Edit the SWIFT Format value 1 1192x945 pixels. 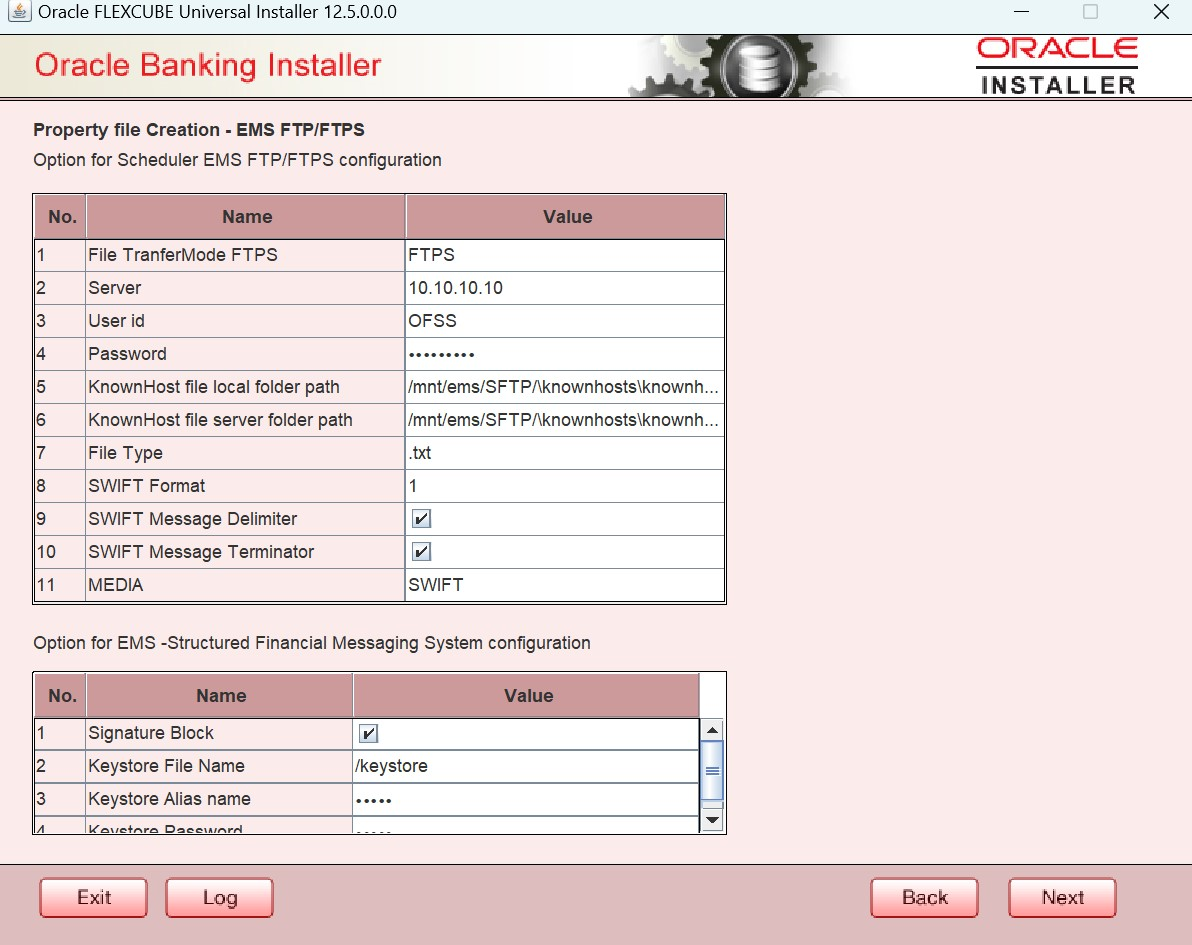[565, 486]
